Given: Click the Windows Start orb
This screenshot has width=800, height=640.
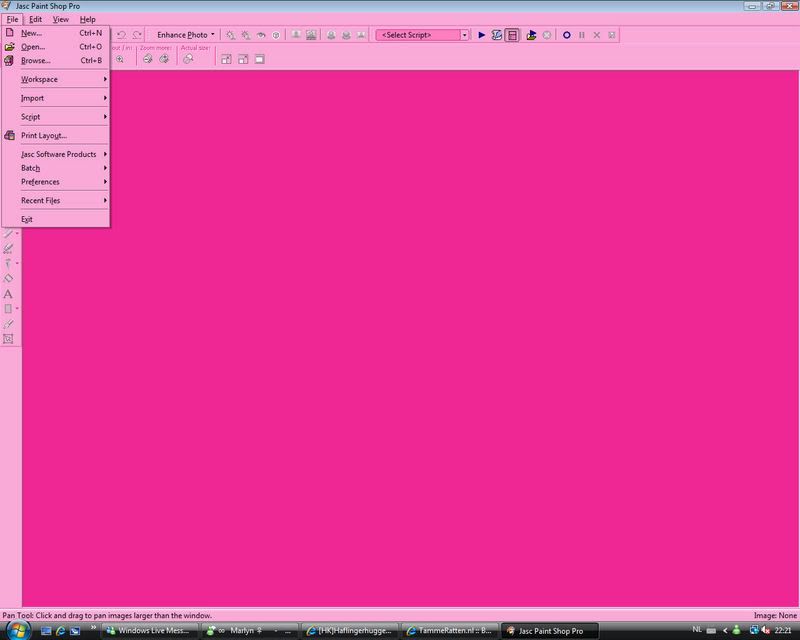Looking at the screenshot, I should (x=17, y=630).
